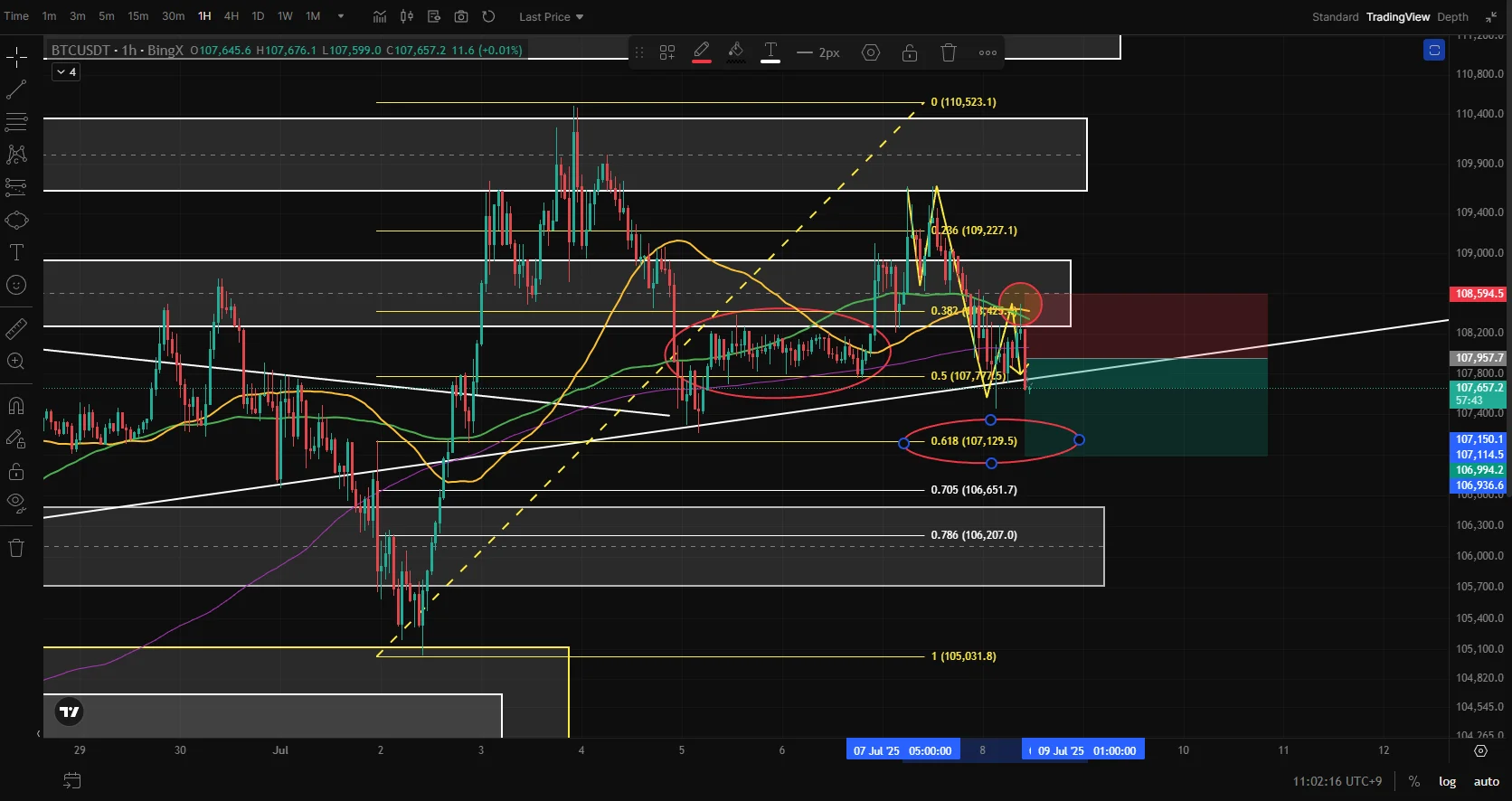The height and width of the screenshot is (801, 1512).
Task: Switch to the Time chart view
Action: [x=16, y=16]
